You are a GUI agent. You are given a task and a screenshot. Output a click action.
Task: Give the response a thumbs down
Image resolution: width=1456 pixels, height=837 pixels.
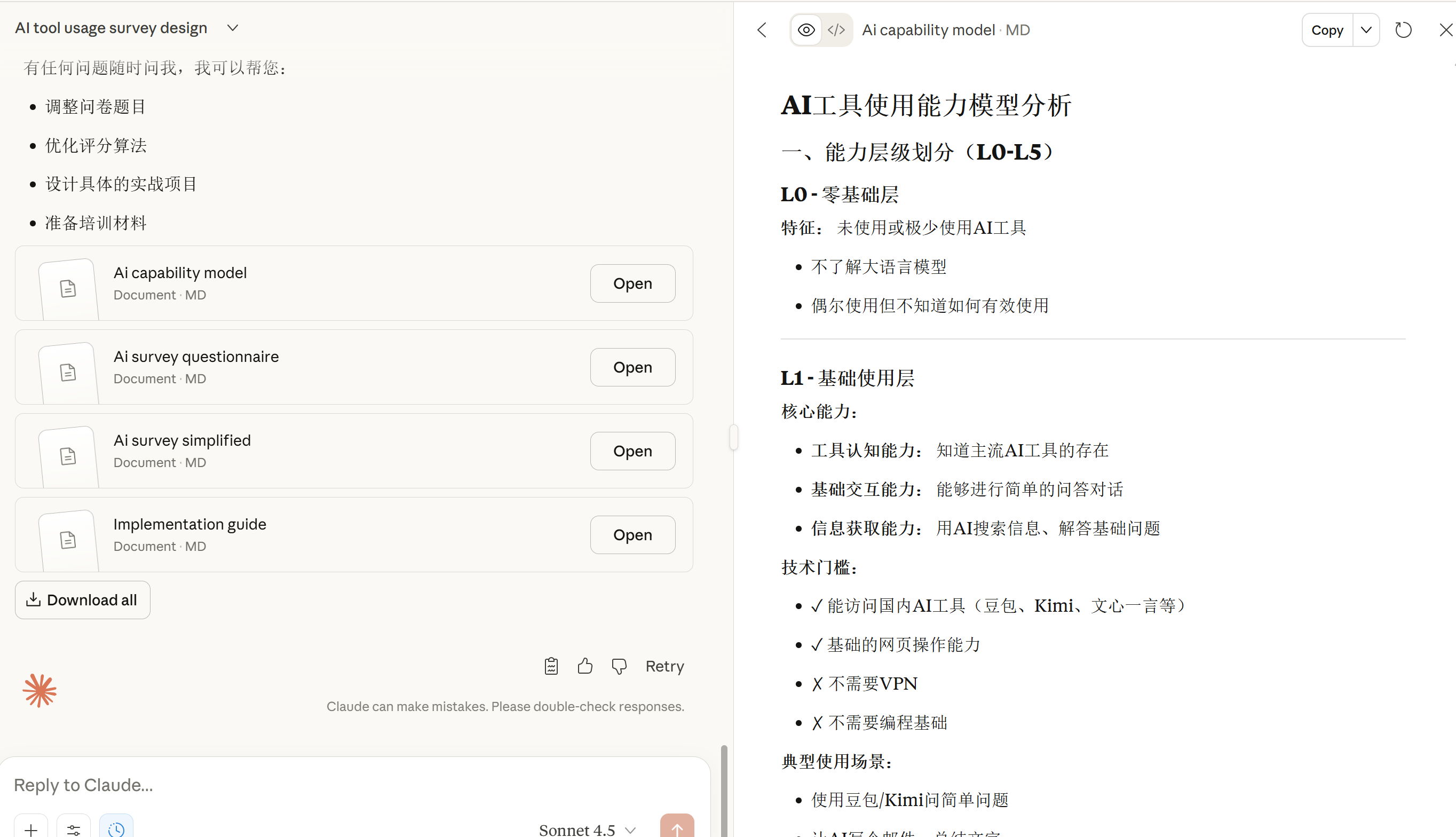[x=619, y=666]
